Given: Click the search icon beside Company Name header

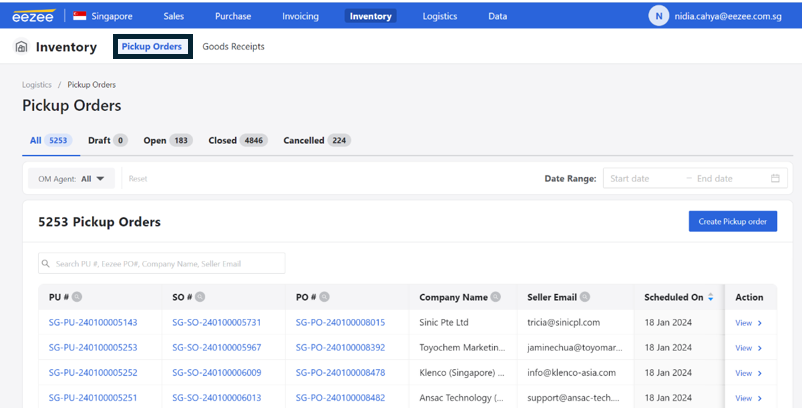Looking at the screenshot, I should click(495, 297).
